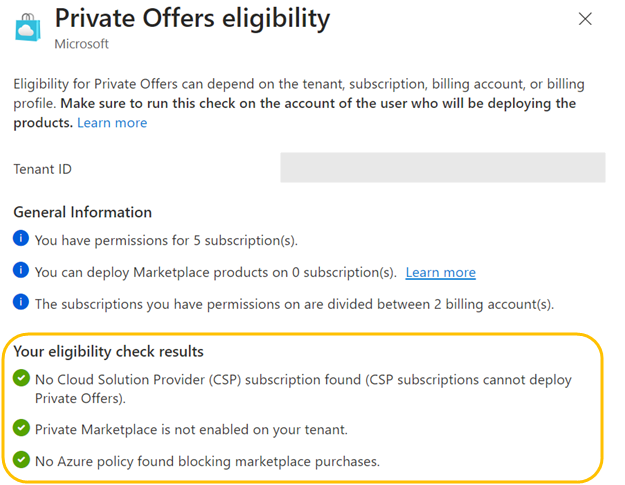
Task: Click Private Marketplace is not enabled text
Action: point(193,429)
